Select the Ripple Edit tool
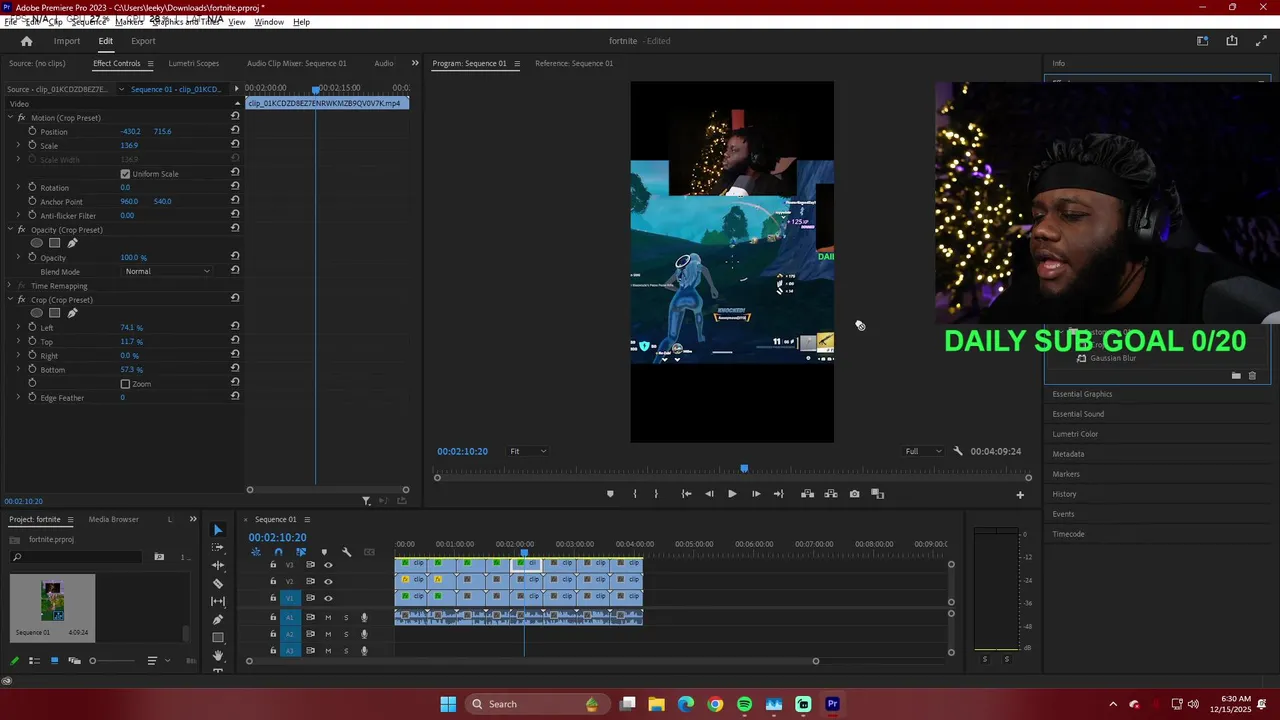The height and width of the screenshot is (720, 1280). (218, 565)
